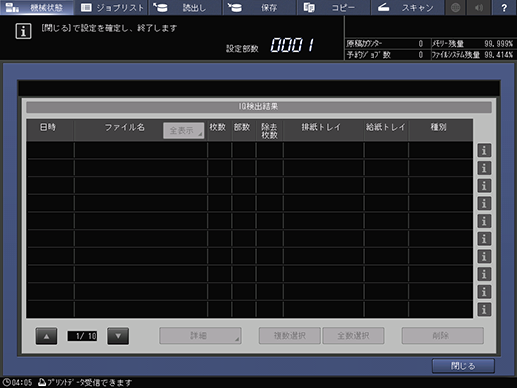Click the printer status icon at bottom
Viewport: 517px width, 388px height.
coord(42,382)
